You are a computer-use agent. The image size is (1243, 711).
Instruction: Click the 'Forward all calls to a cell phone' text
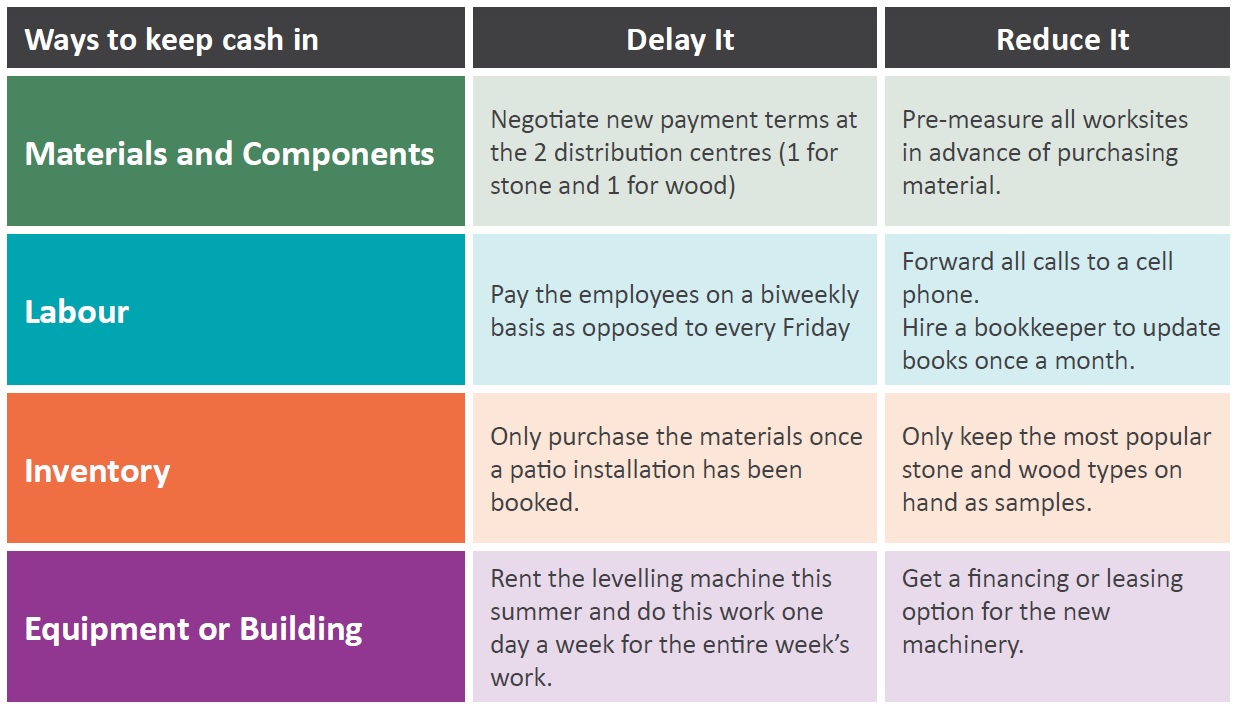[1038, 278]
